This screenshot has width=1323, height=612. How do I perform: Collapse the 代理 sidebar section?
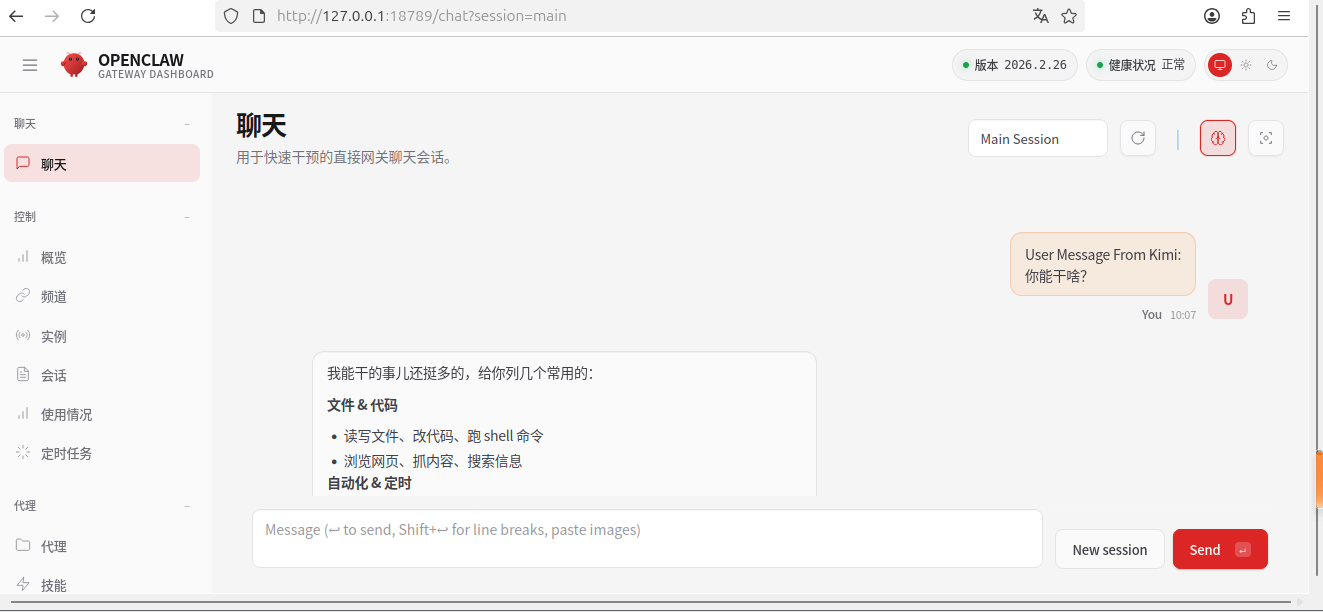(188, 506)
